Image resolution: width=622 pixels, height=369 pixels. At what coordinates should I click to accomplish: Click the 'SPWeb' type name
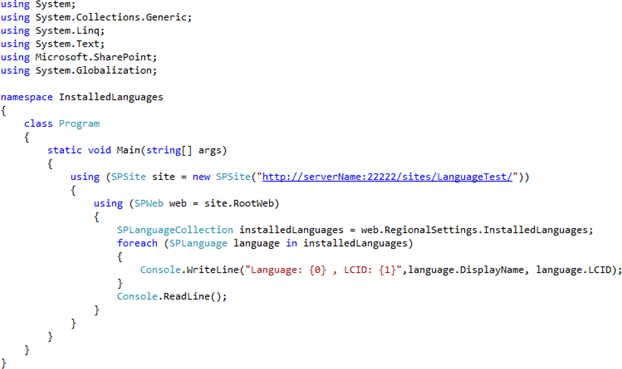point(149,204)
